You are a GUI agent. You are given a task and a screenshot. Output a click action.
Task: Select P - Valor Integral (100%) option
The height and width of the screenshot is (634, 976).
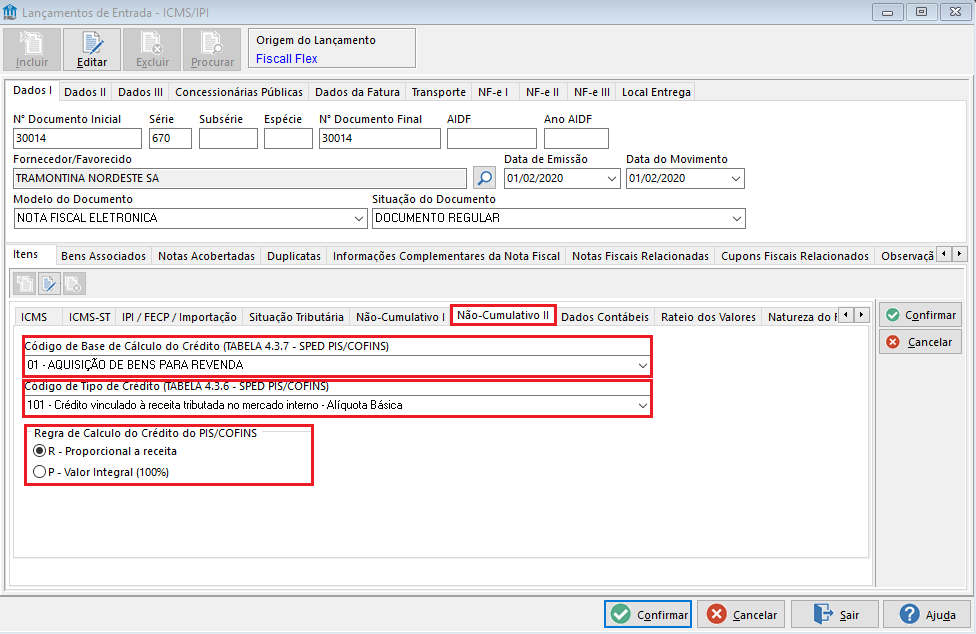click(x=101, y=472)
